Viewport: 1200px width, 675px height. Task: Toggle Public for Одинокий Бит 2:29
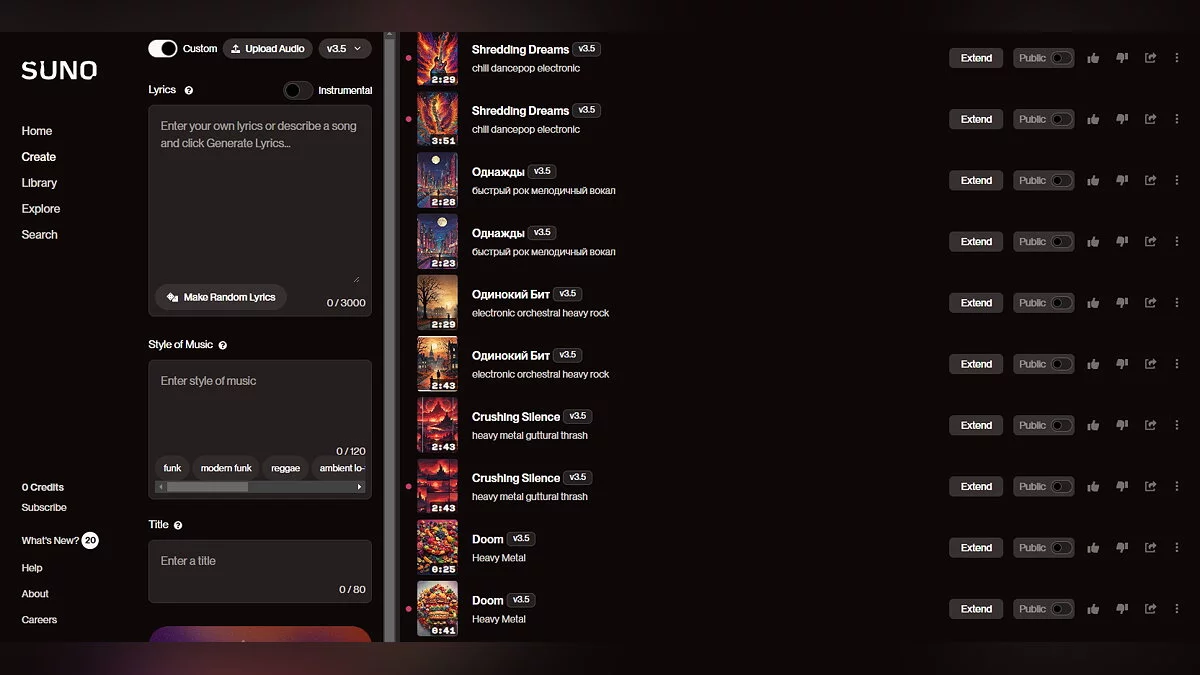pyautogui.click(x=1061, y=302)
